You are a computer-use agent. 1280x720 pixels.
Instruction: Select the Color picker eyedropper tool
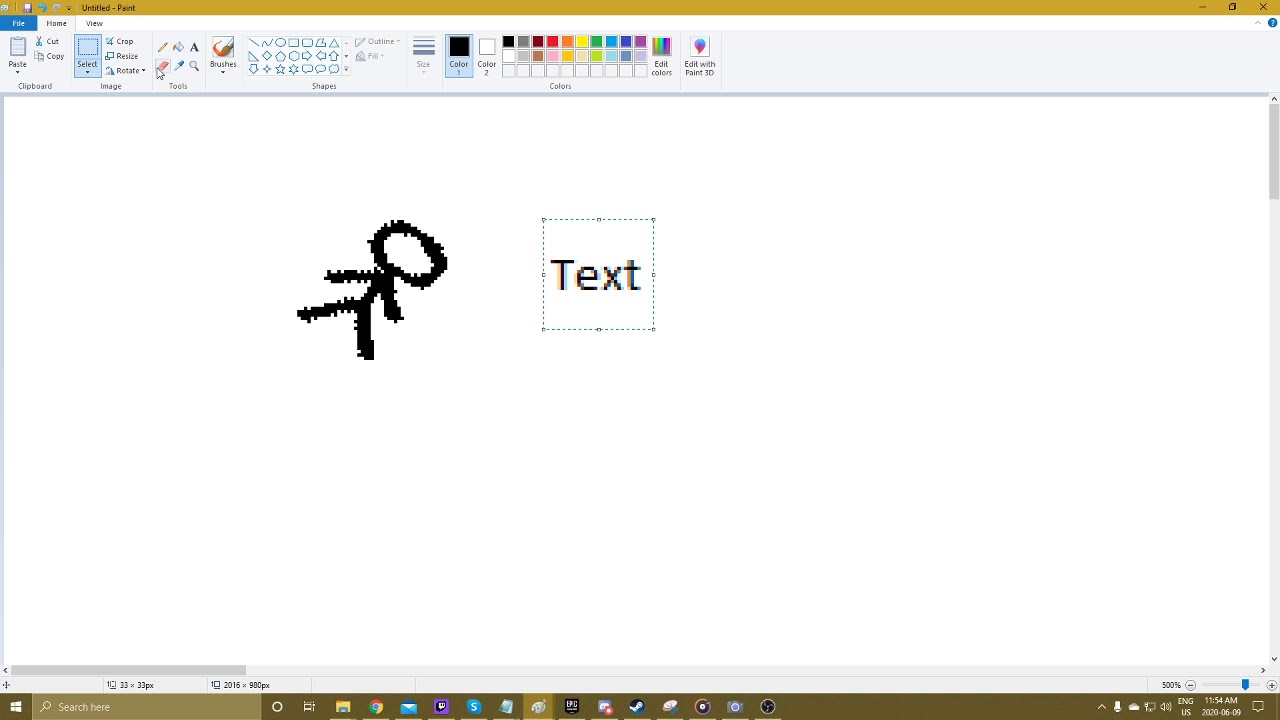click(178, 66)
